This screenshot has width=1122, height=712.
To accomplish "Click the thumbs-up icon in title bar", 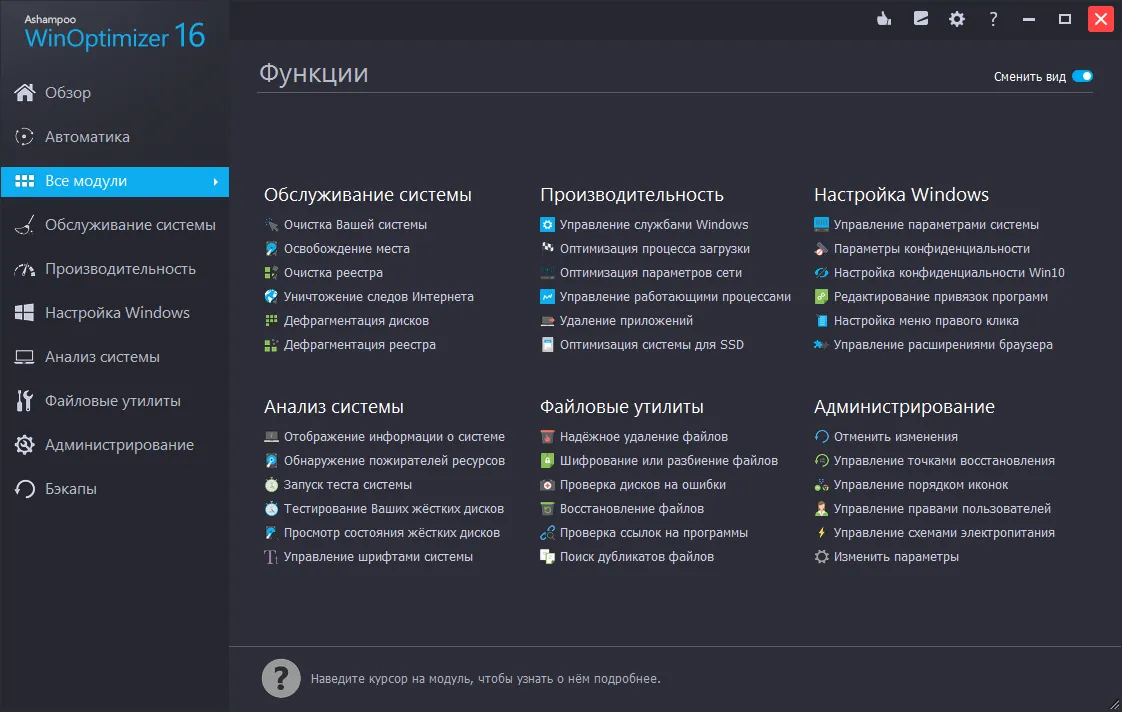I will pos(884,19).
